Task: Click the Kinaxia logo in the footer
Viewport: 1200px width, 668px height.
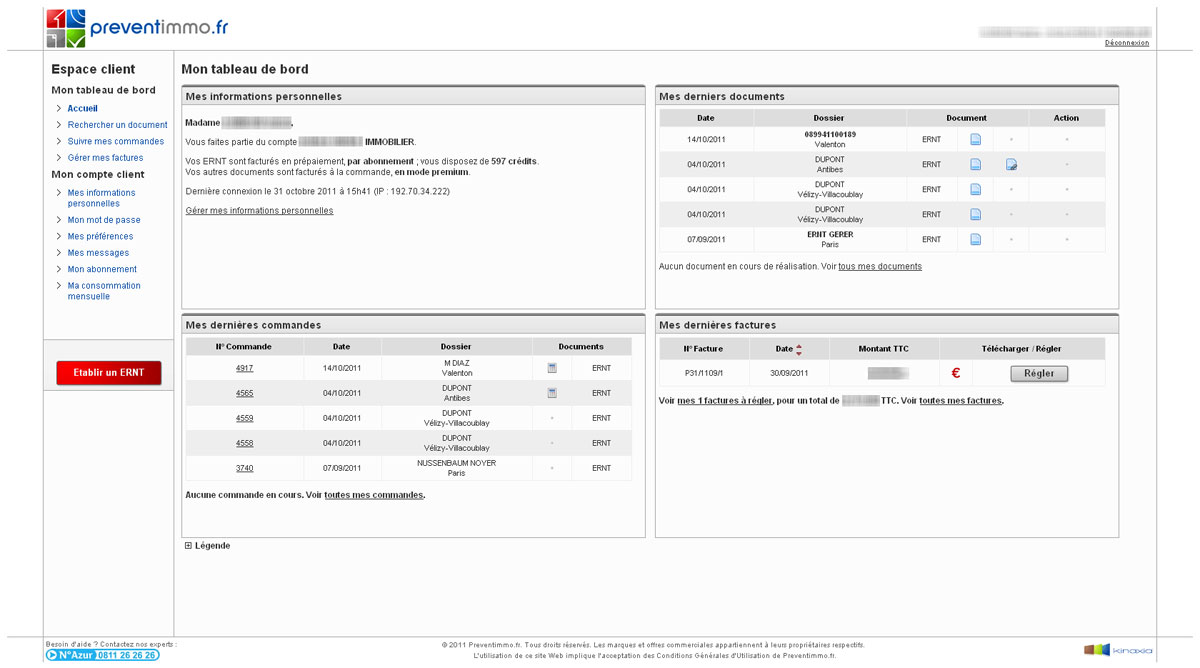Action: tap(1118, 650)
